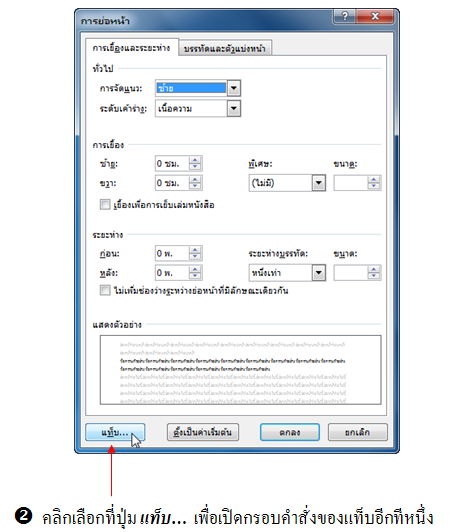Decrease the right indent (ขวา) spinner down arrow
The height and width of the screenshot is (532, 457).
(x=195, y=186)
